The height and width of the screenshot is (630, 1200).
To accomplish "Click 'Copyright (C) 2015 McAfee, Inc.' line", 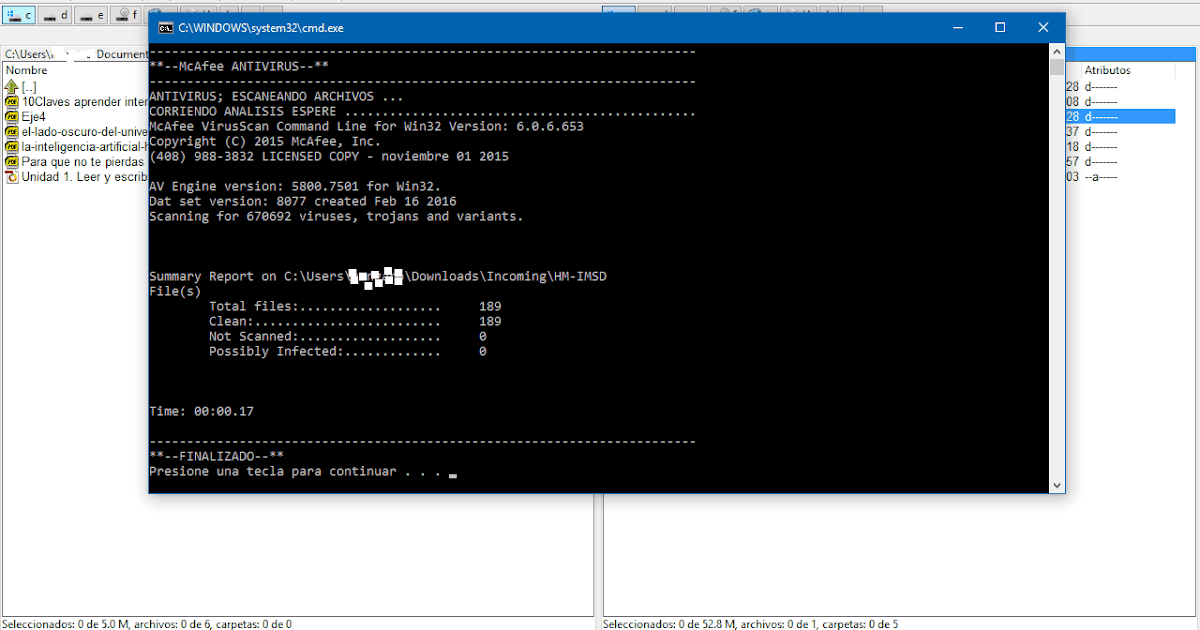I will 265,142.
